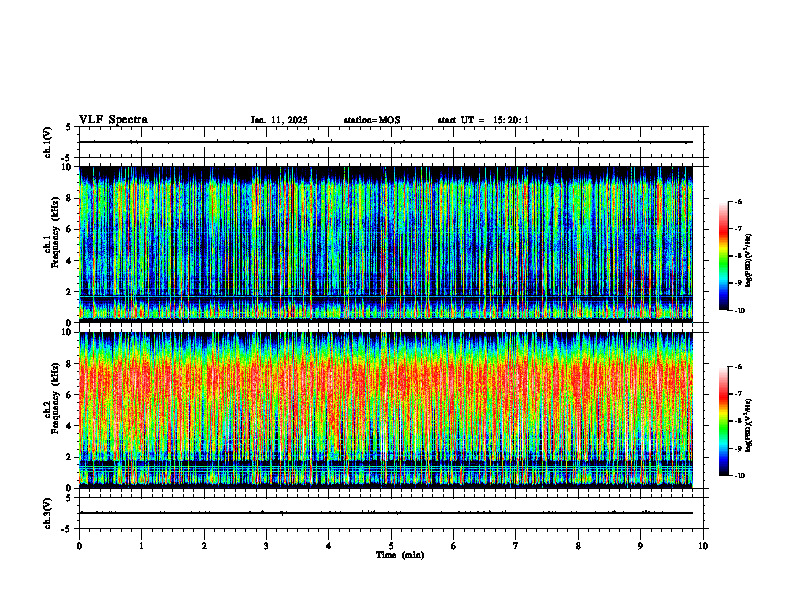Click the "station=MOS" header label
792x612 pixels.
coord(372,120)
